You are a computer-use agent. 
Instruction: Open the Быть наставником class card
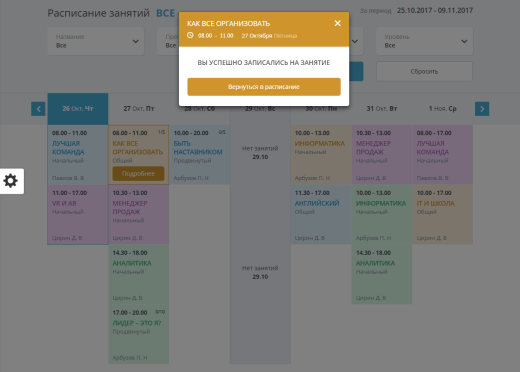point(199,155)
